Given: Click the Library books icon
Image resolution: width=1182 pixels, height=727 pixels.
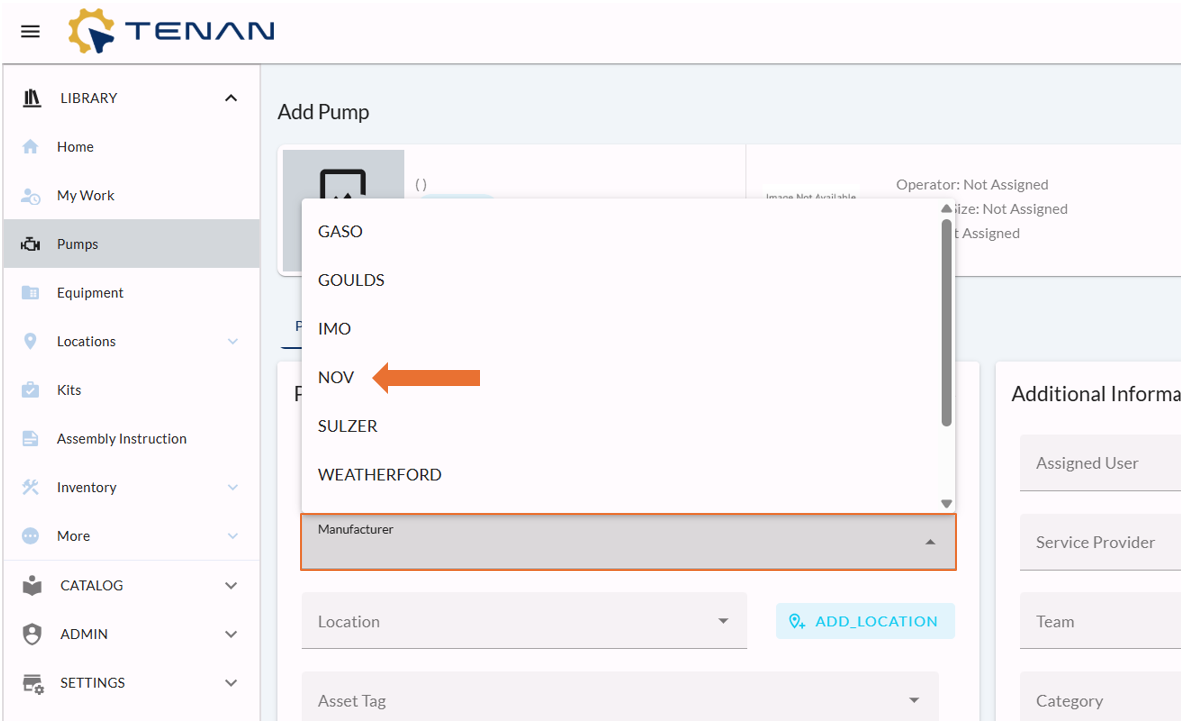Looking at the screenshot, I should [x=32, y=98].
